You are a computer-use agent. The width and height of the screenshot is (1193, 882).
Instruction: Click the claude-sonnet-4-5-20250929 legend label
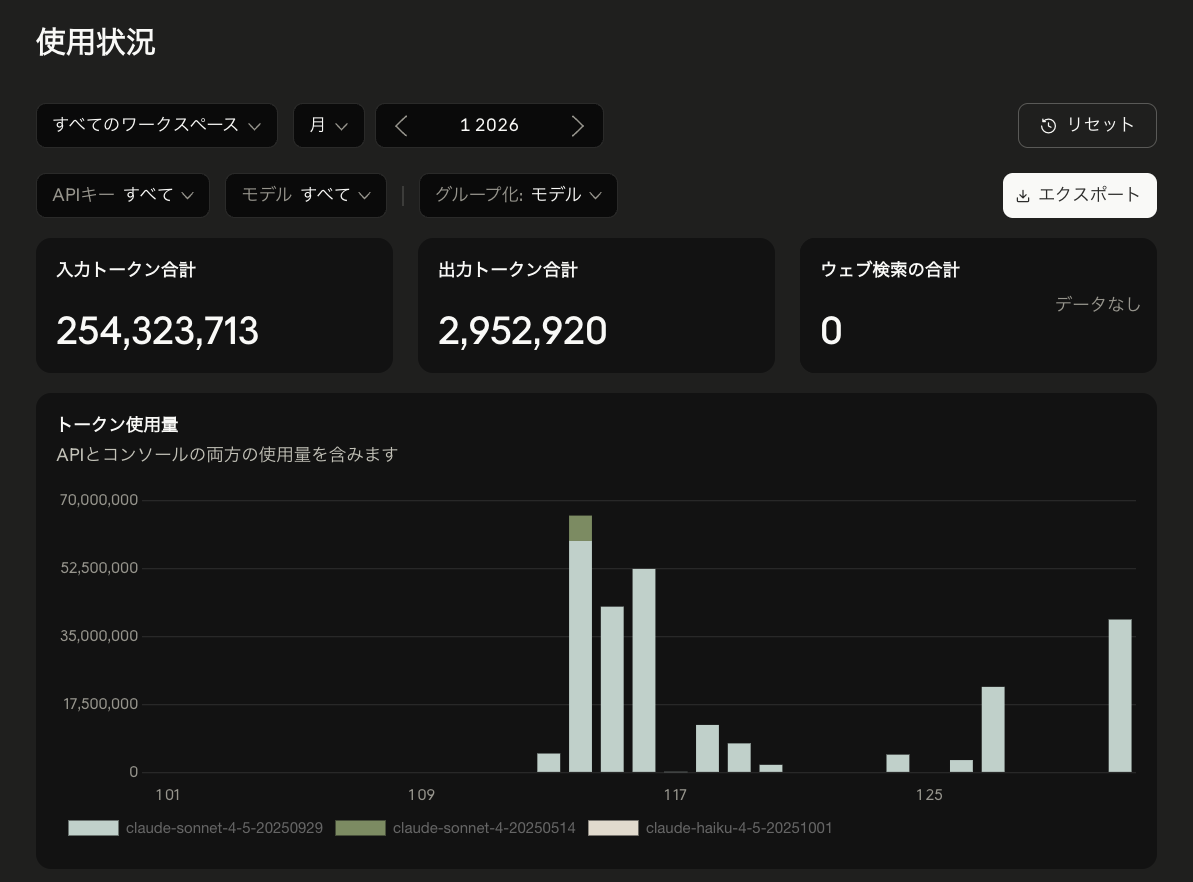[224, 828]
